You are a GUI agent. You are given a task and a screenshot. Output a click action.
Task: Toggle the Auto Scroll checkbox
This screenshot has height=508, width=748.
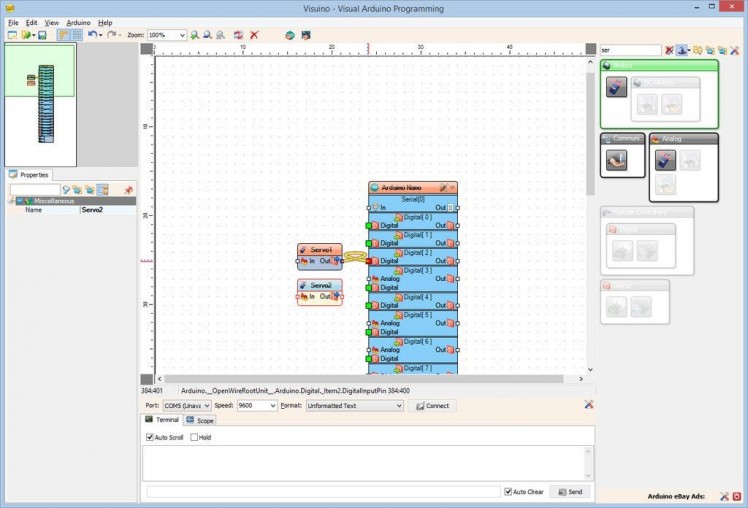pos(150,437)
